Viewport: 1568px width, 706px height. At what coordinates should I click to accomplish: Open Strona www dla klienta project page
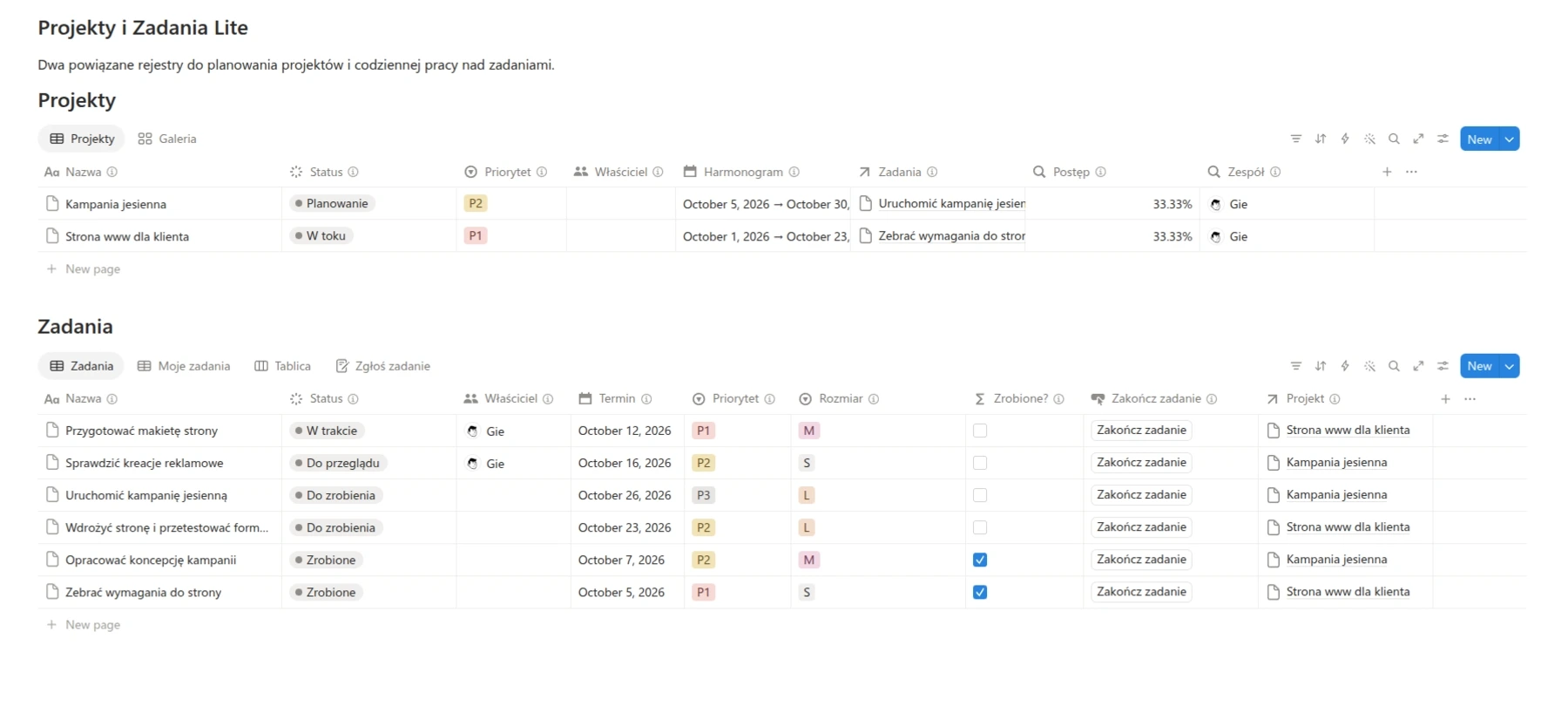tap(127, 236)
